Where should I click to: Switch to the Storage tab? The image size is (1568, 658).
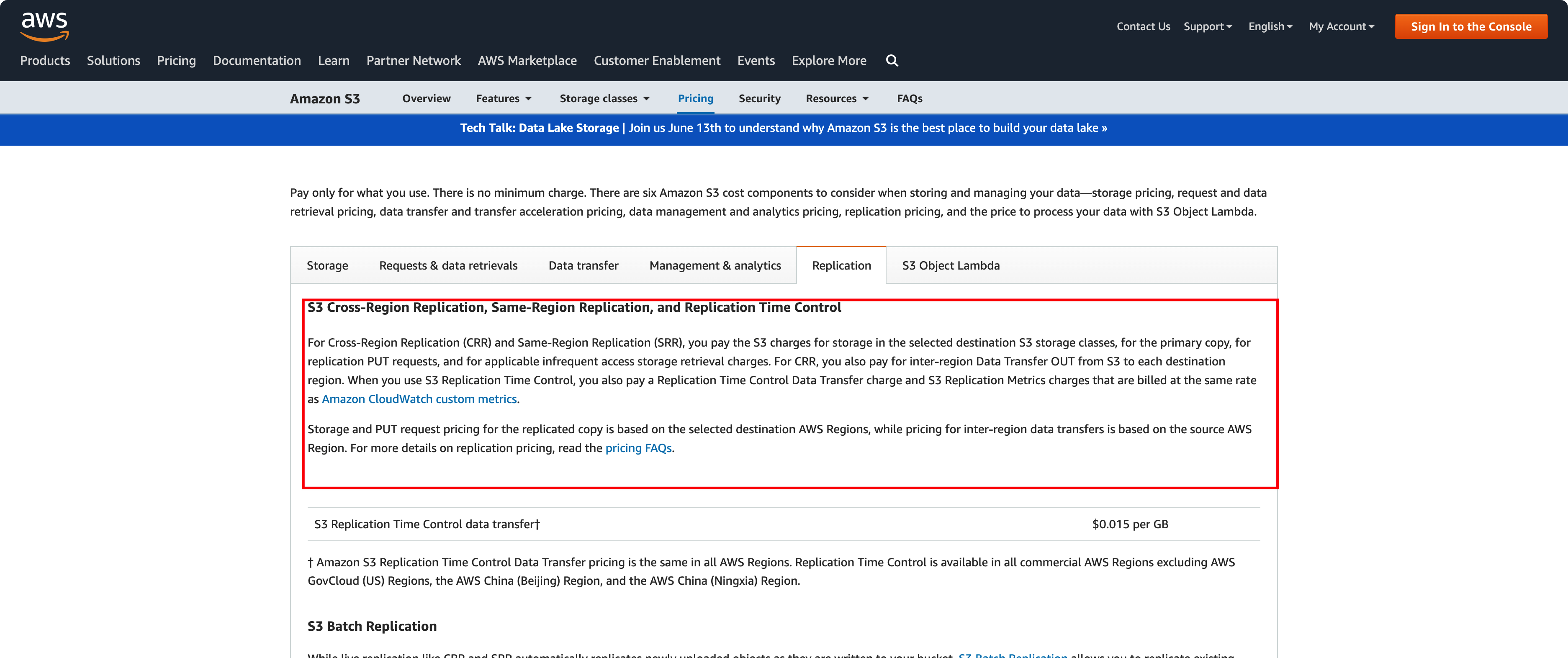(327, 265)
